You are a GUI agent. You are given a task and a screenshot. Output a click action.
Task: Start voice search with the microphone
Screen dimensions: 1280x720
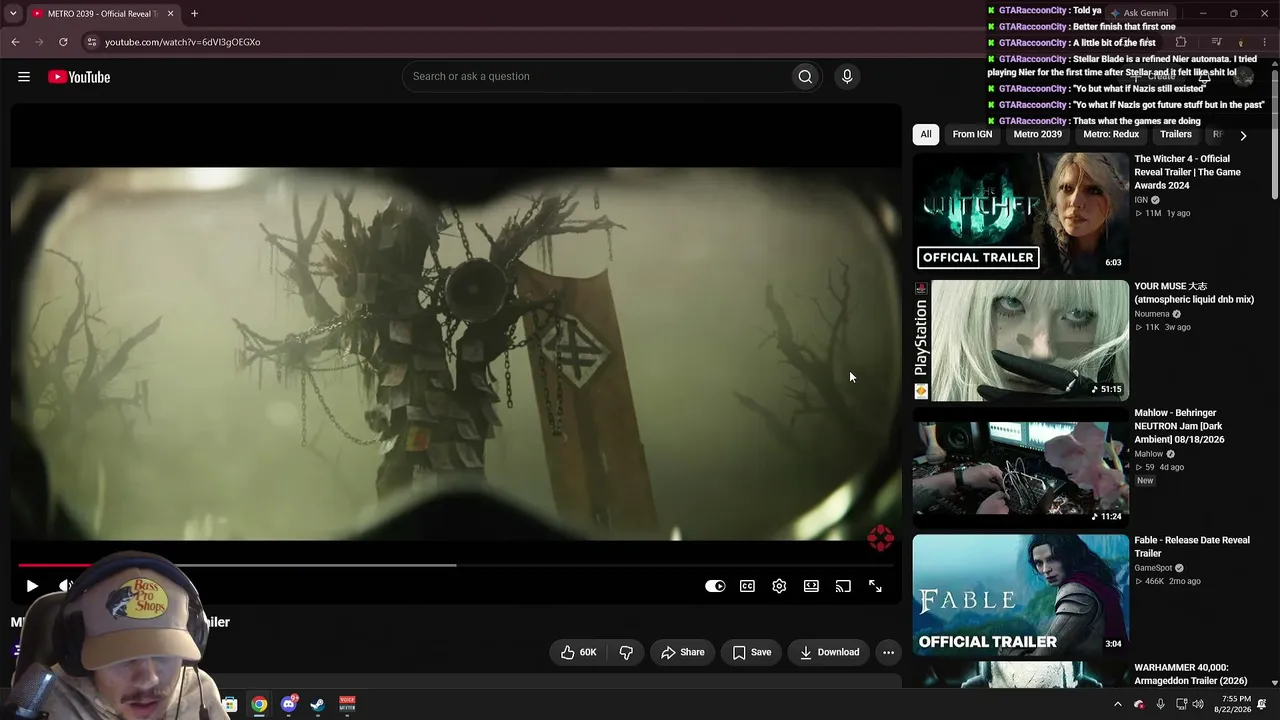click(x=847, y=77)
